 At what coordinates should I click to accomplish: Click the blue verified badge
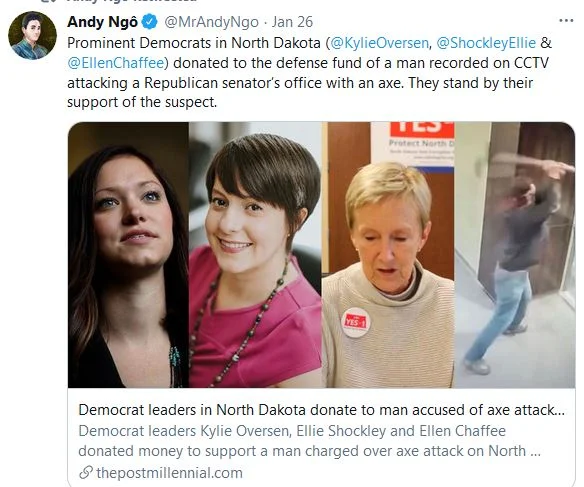click(x=150, y=22)
